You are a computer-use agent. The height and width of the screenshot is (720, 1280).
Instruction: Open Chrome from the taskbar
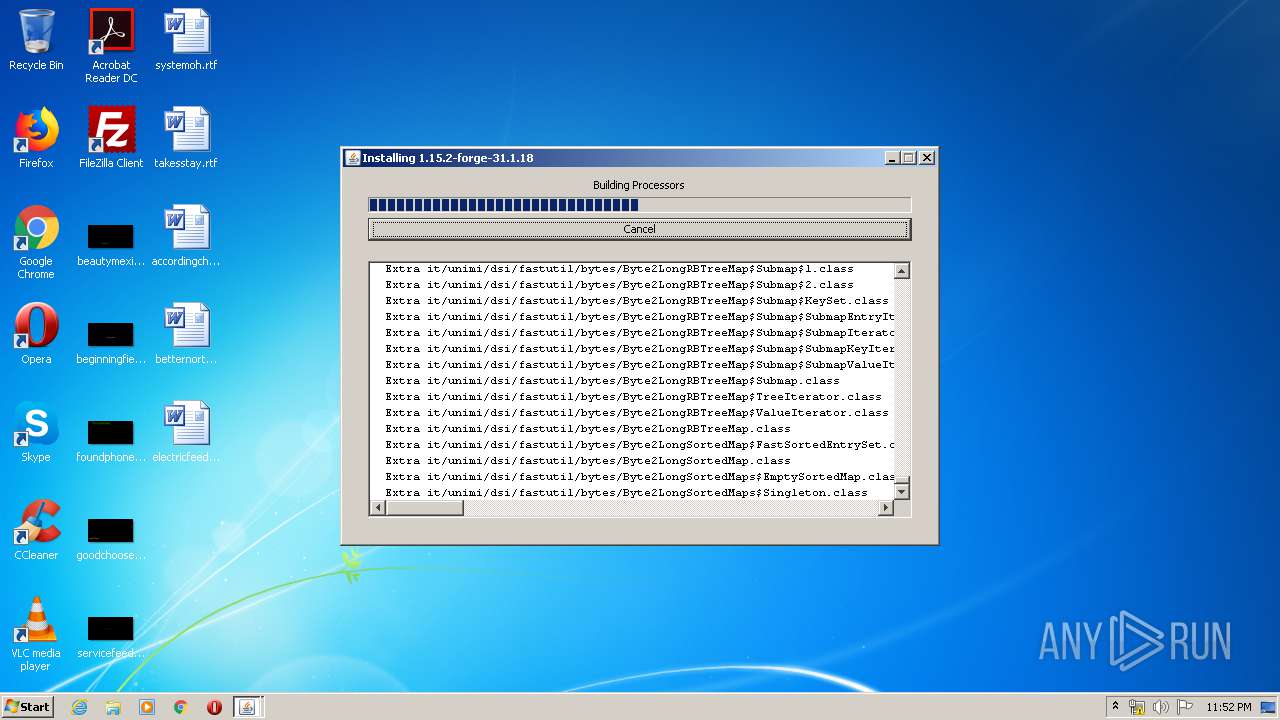[181, 707]
